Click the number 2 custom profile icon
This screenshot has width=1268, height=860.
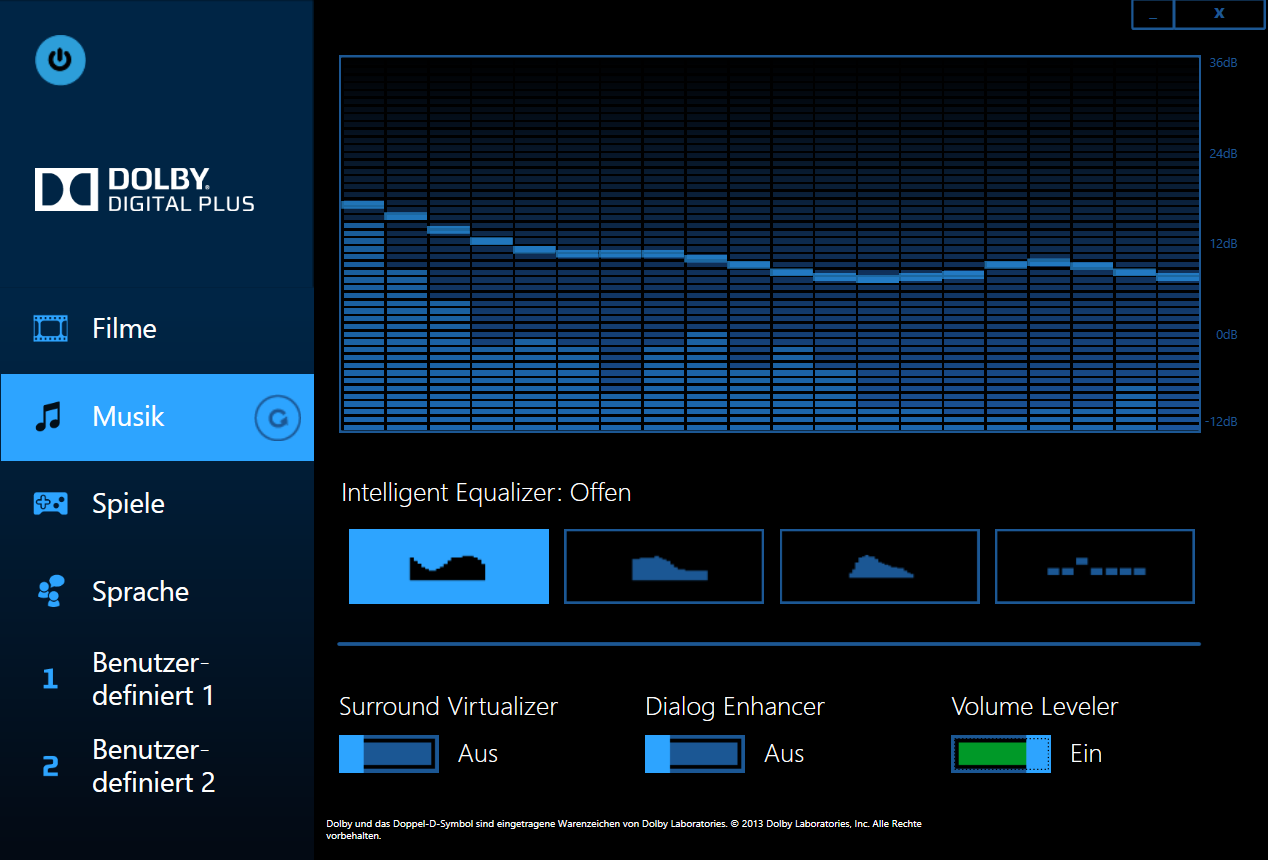pyautogui.click(x=50, y=767)
